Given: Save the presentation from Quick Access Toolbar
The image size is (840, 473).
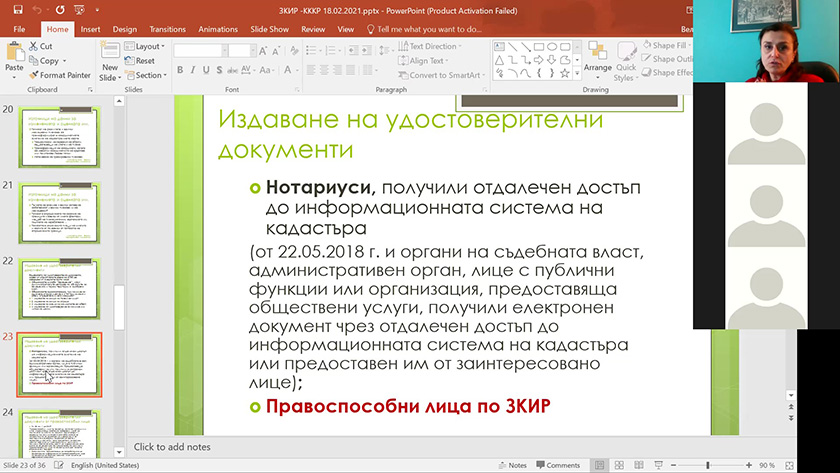Looking at the screenshot, I should pyautogui.click(x=15, y=10).
